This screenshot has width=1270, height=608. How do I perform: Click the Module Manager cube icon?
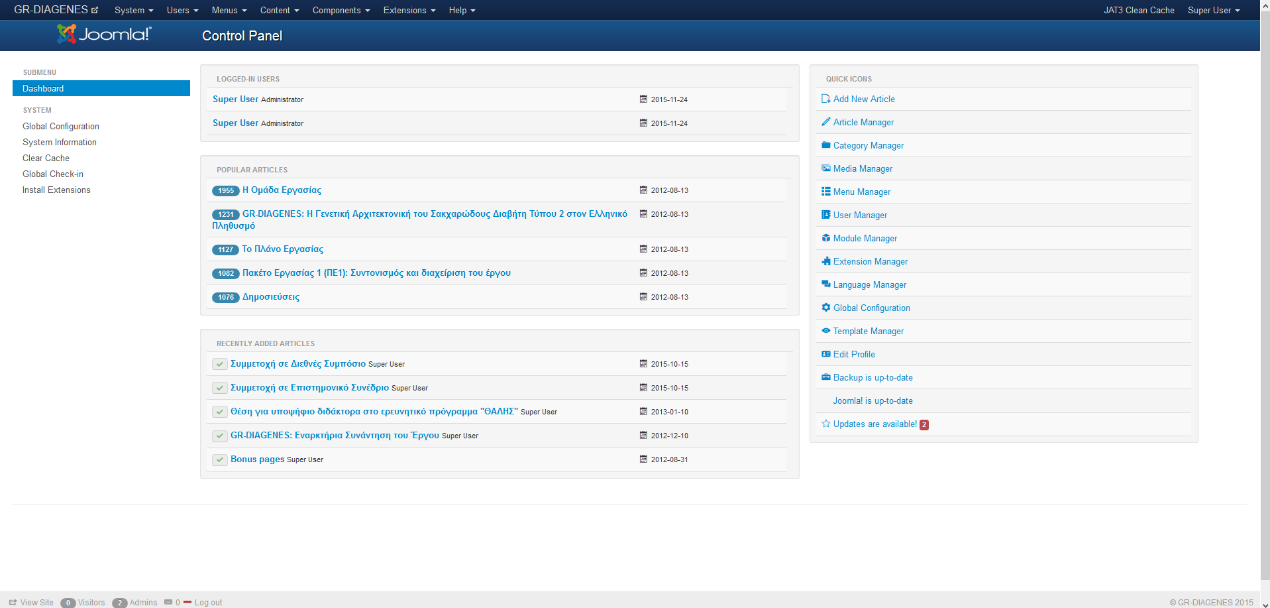tap(825, 238)
